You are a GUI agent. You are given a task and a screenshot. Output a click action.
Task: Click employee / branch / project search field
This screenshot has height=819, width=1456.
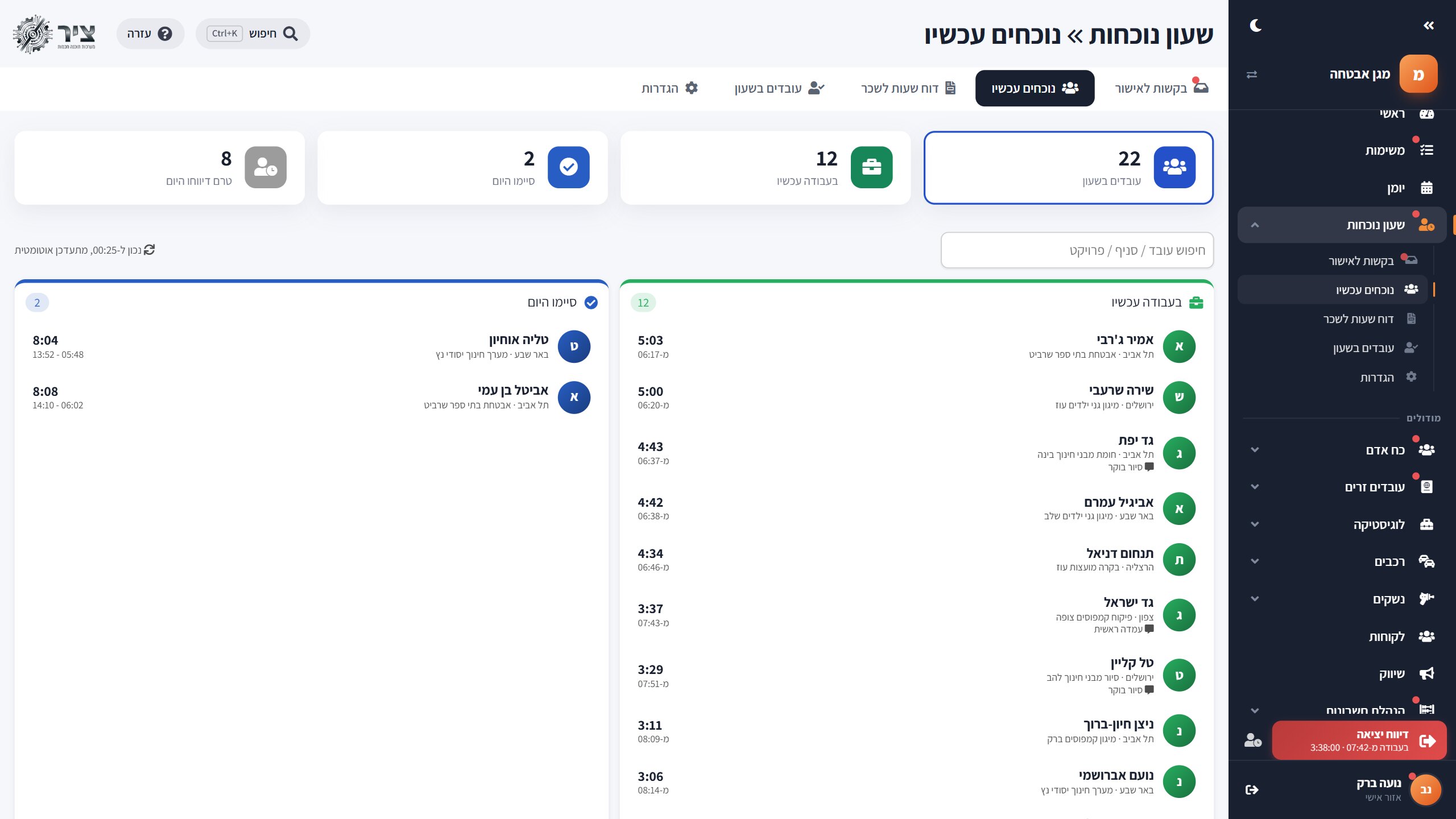tap(1077, 250)
